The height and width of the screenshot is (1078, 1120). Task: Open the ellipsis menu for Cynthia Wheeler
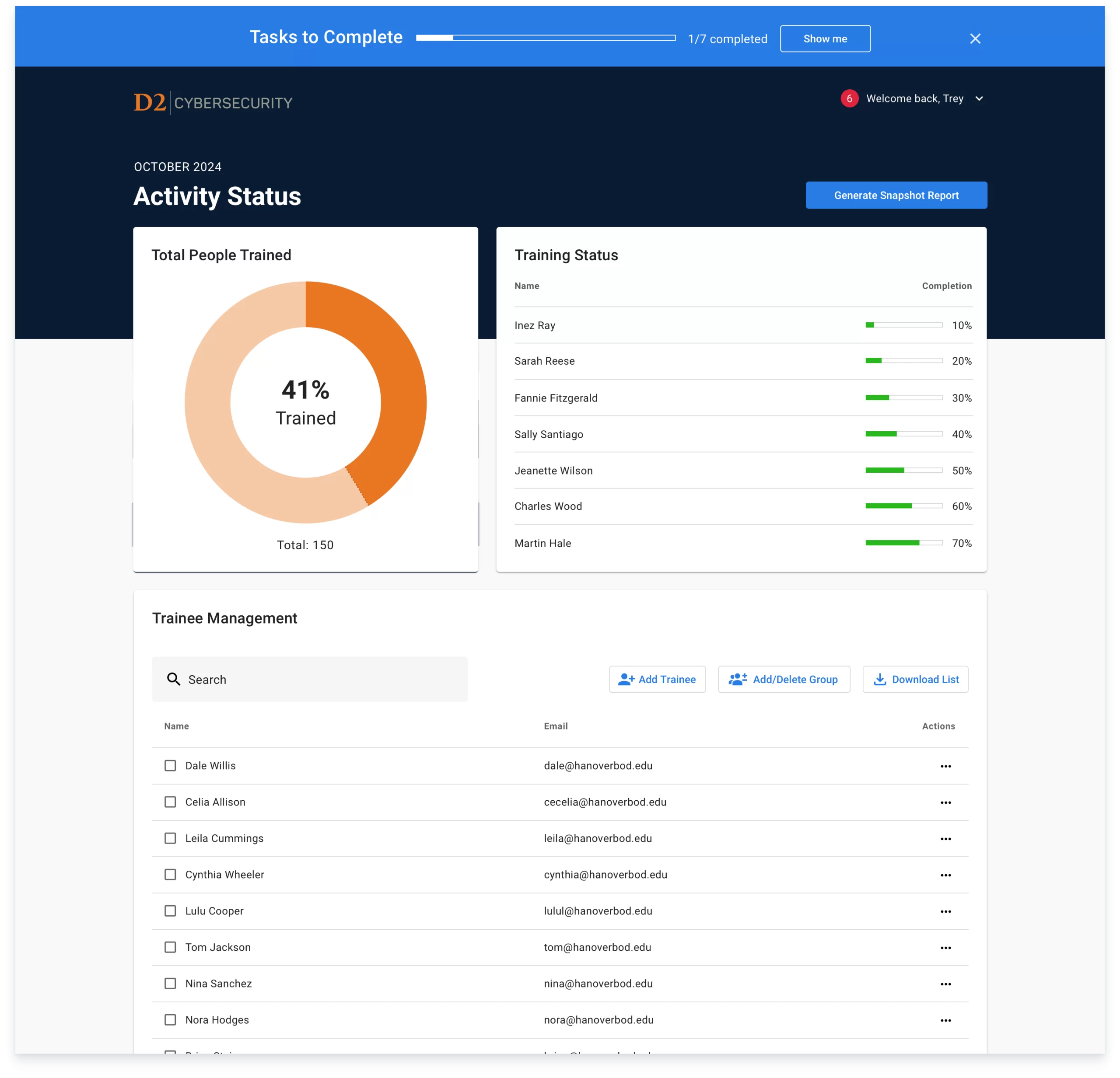point(945,875)
